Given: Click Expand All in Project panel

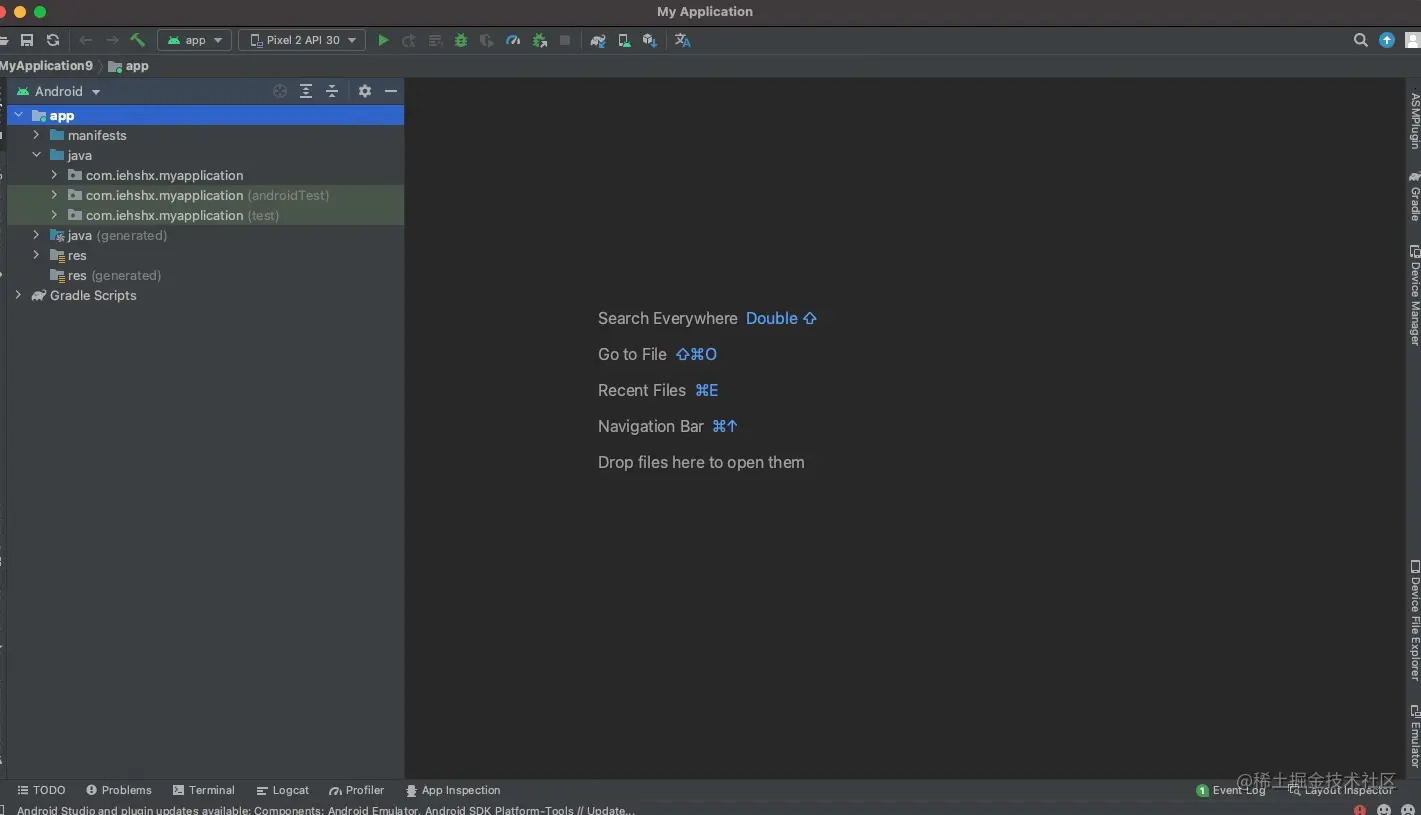Looking at the screenshot, I should 306,91.
